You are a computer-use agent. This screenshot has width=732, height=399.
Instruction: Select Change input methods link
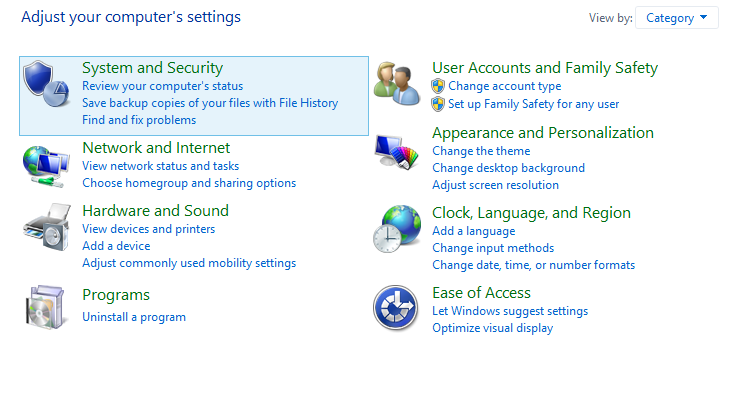493,248
